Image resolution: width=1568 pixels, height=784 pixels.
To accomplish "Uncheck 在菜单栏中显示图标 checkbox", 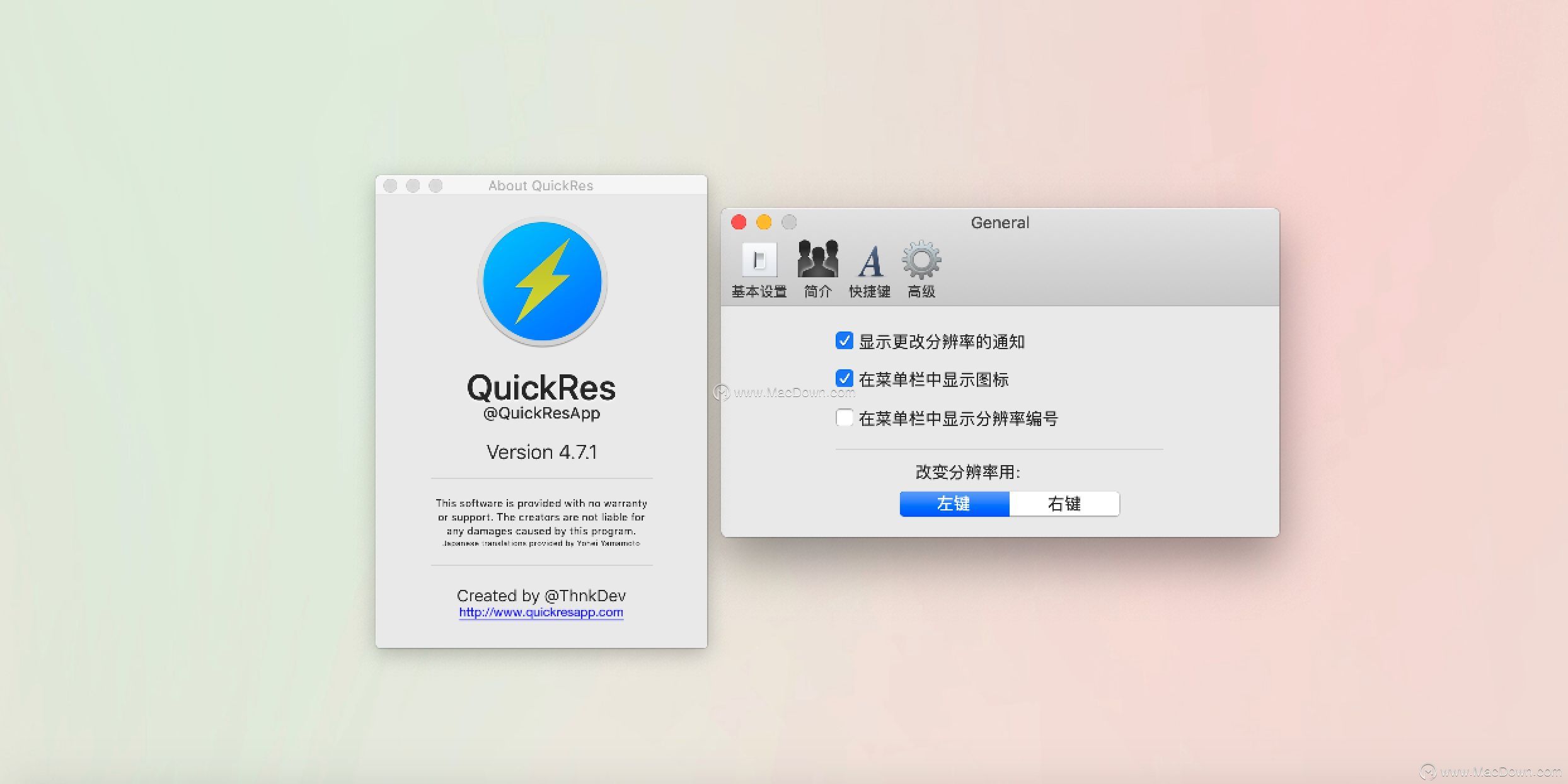I will [x=845, y=379].
